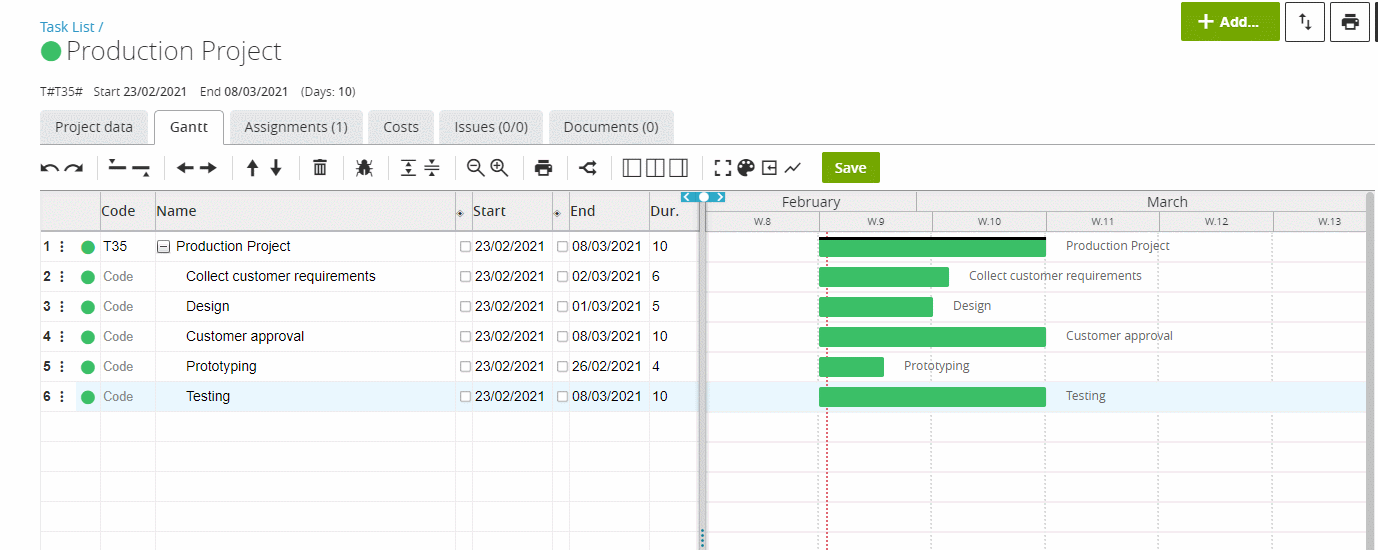Screen dimensions: 1378x550
Task: Follow the Task List breadcrumb link
Action: (67, 27)
